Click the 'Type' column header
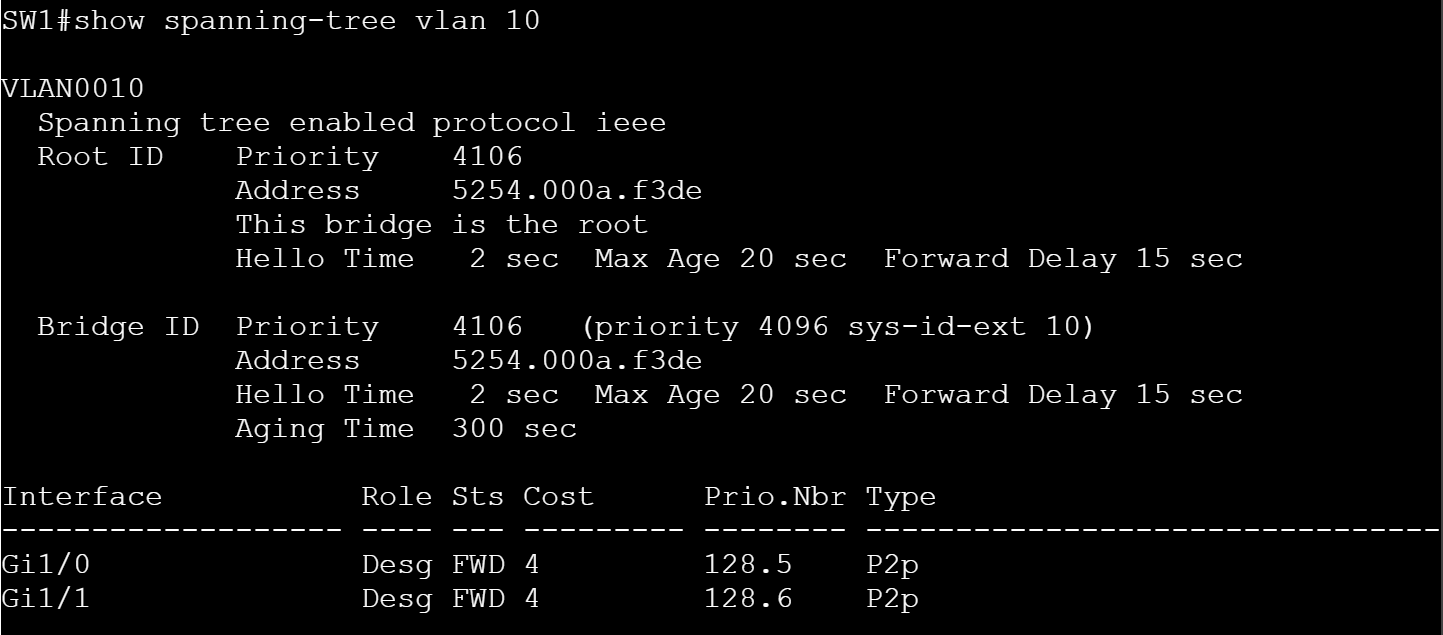 click(901, 497)
